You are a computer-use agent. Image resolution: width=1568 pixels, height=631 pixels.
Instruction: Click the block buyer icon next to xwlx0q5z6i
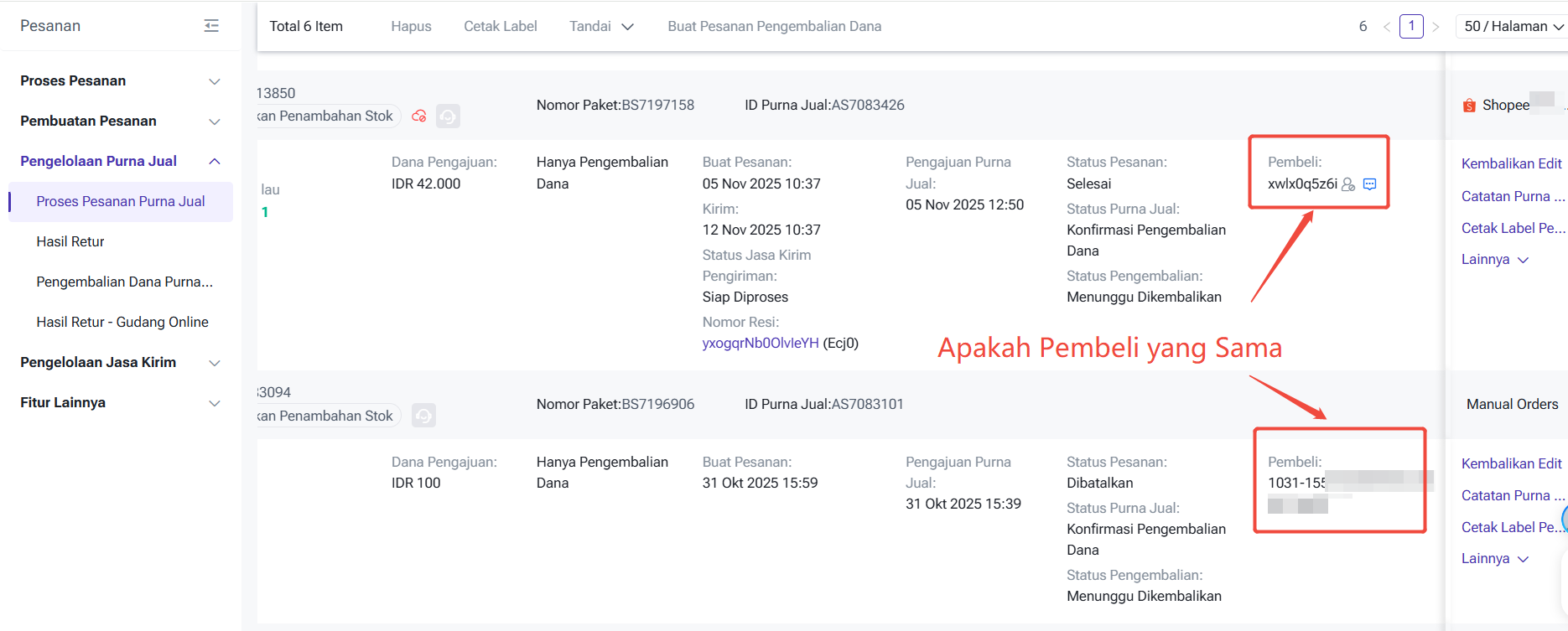pos(1348,184)
